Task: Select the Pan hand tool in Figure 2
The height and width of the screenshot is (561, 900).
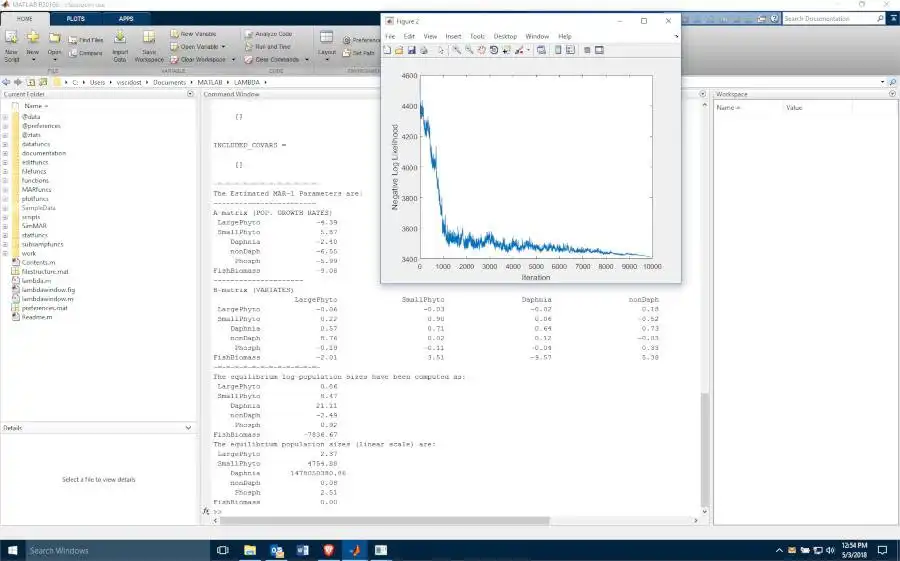Action: [x=481, y=51]
